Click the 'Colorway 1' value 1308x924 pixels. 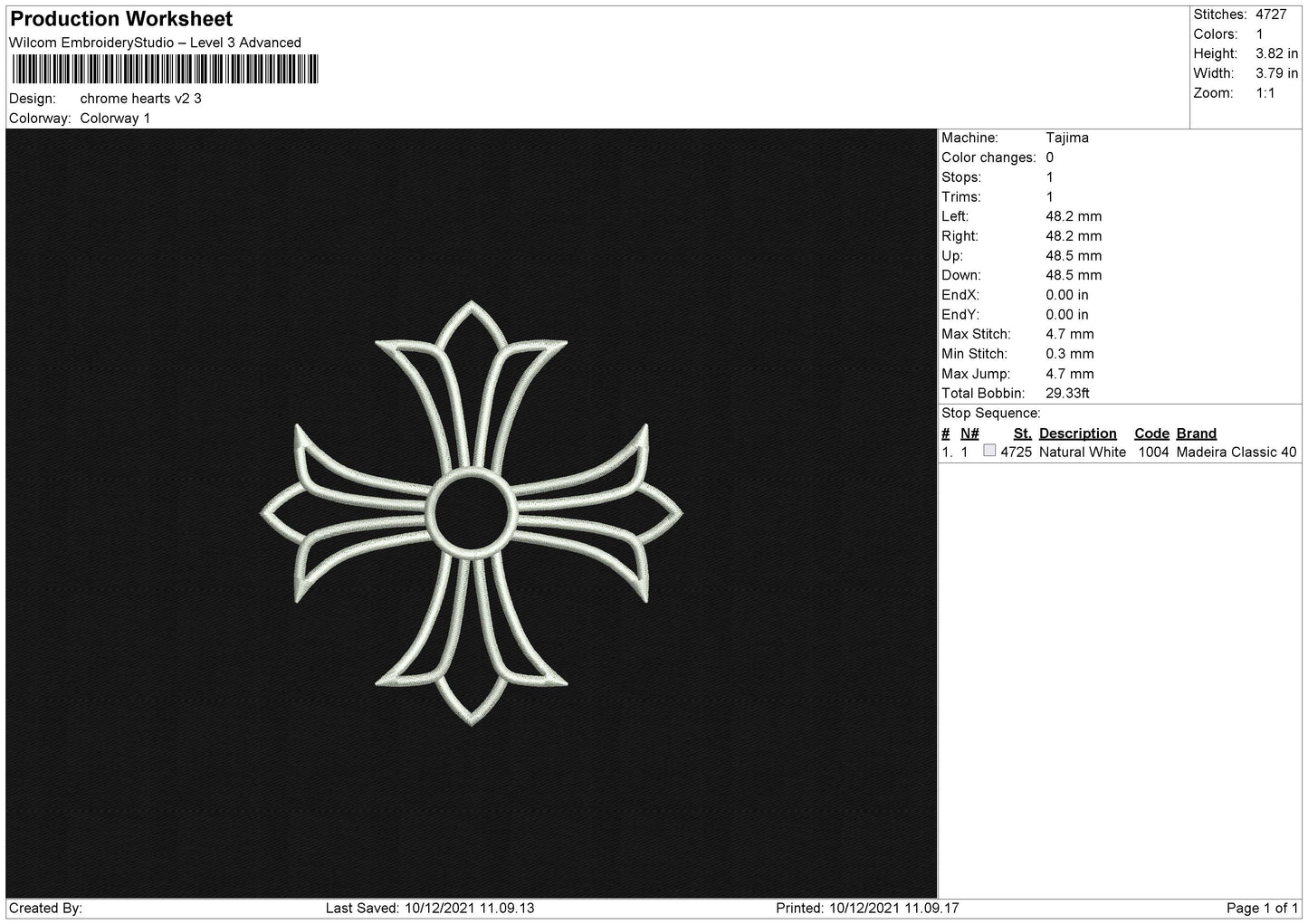[x=115, y=119]
